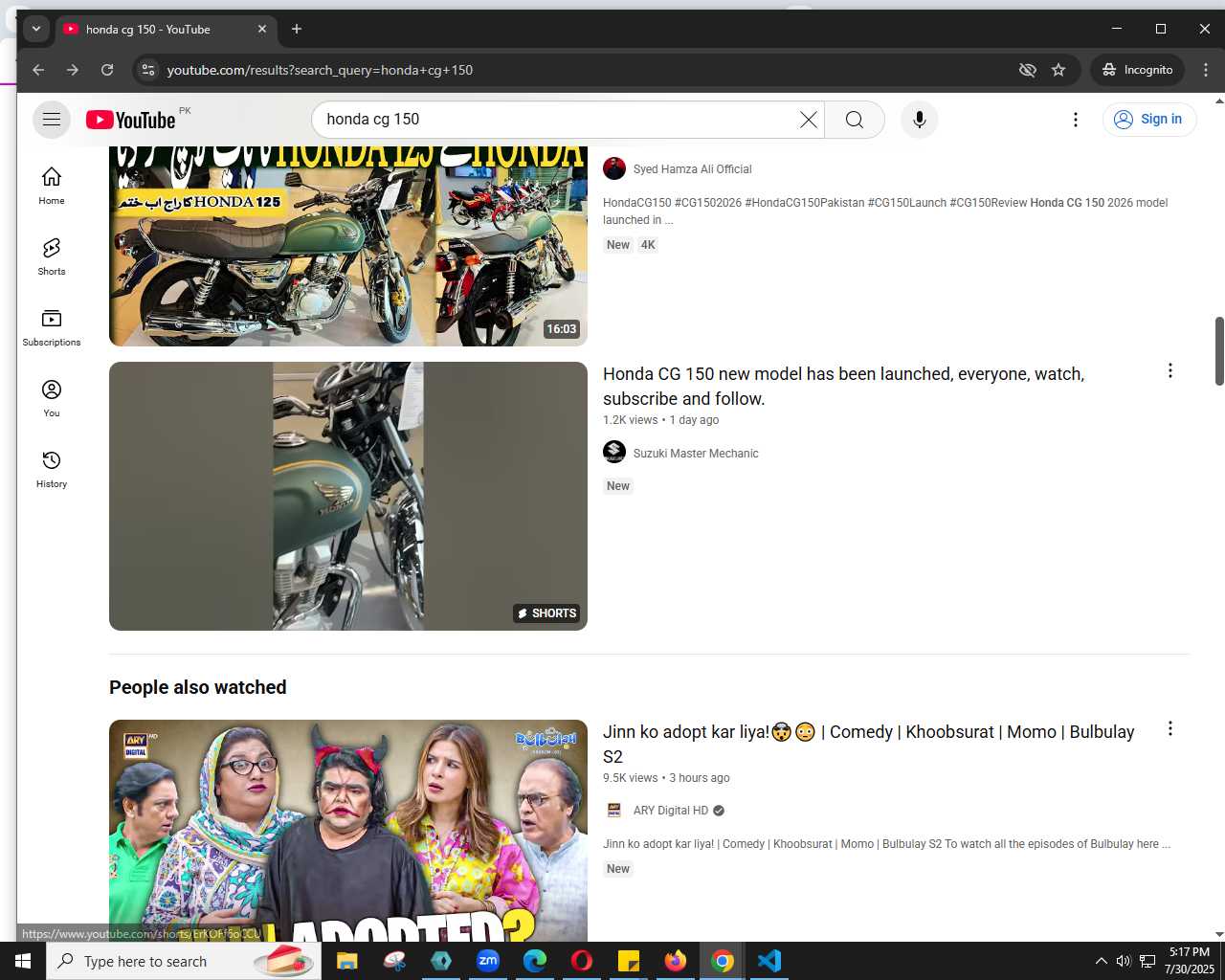Open more options for Jinn ko adopt video
Screen dimensions: 1225x980
tap(1169, 728)
